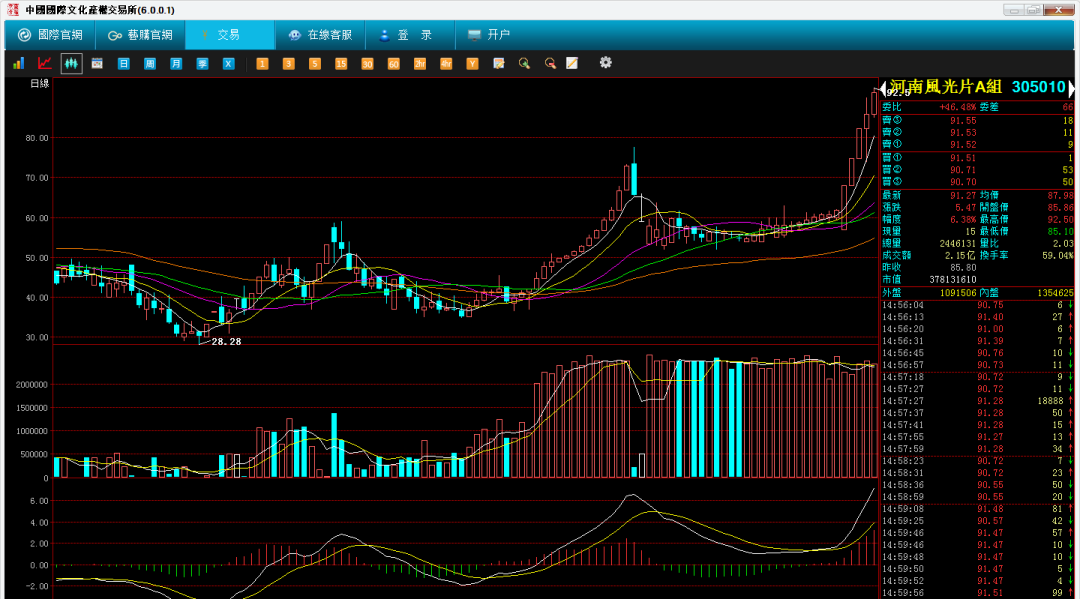Screen dimensions: 1080x599
Task: Go to the previous product with the left arrow
Action: click(x=884, y=87)
